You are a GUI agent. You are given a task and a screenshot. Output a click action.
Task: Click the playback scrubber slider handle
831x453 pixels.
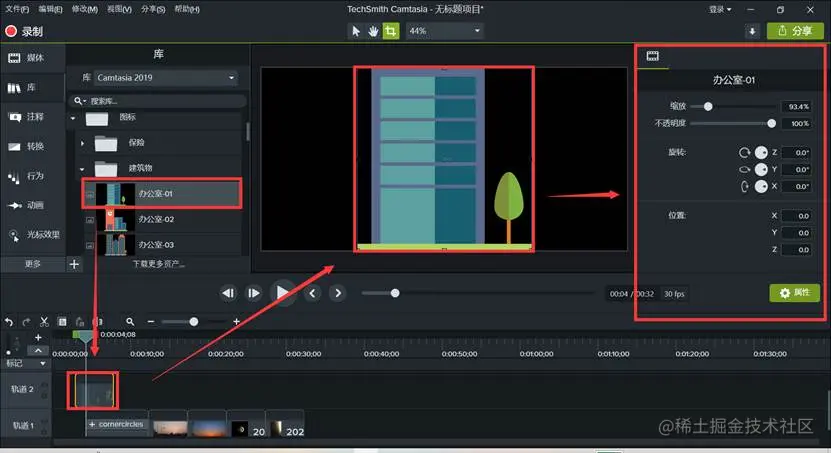coord(395,293)
